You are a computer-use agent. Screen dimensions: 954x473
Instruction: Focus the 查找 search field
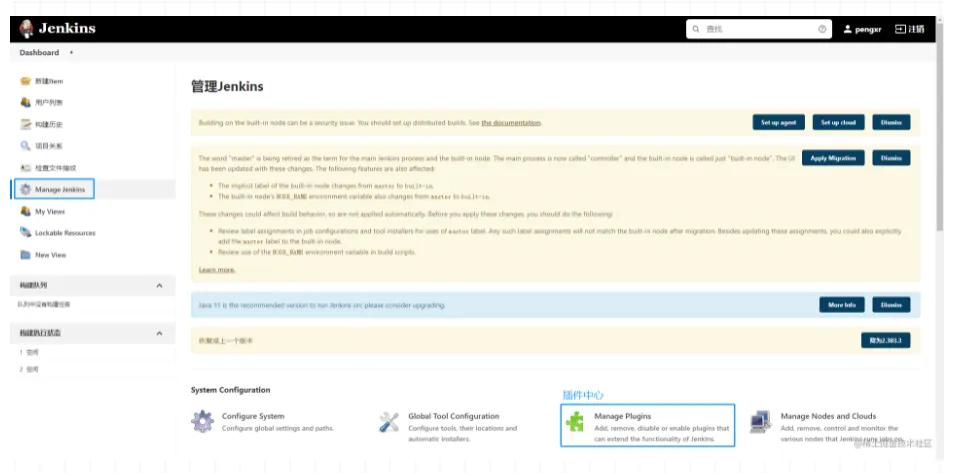[x=760, y=29]
